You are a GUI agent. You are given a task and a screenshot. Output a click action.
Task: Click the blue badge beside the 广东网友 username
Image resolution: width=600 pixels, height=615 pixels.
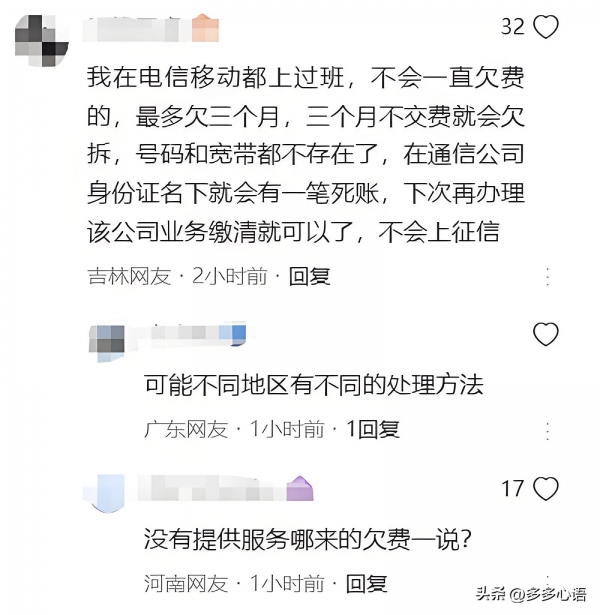(233, 333)
